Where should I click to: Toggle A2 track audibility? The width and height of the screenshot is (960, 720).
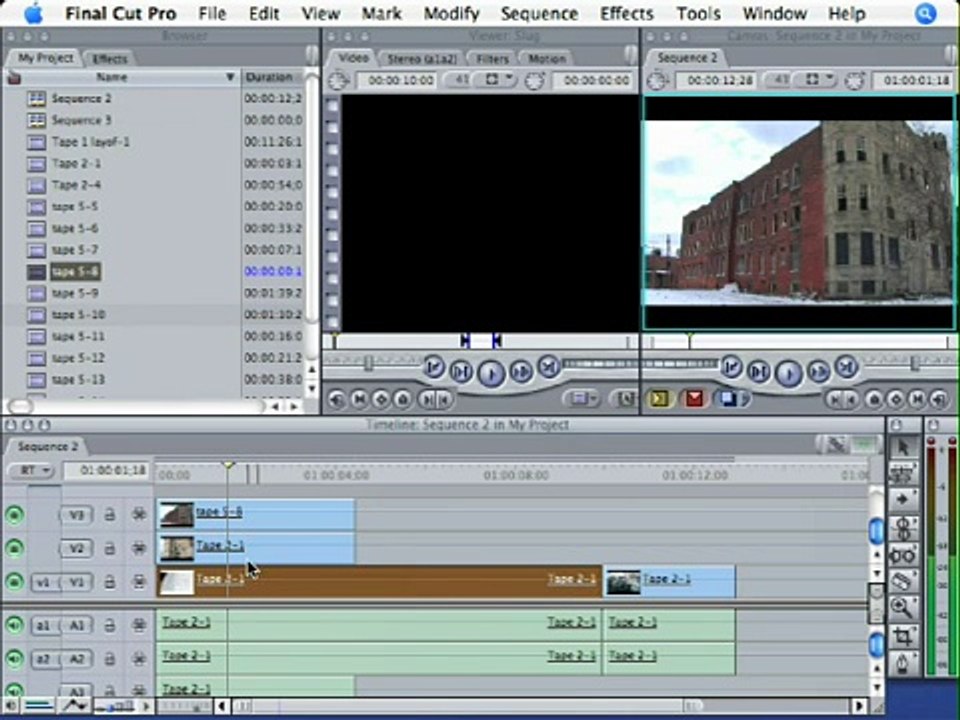(x=14, y=659)
